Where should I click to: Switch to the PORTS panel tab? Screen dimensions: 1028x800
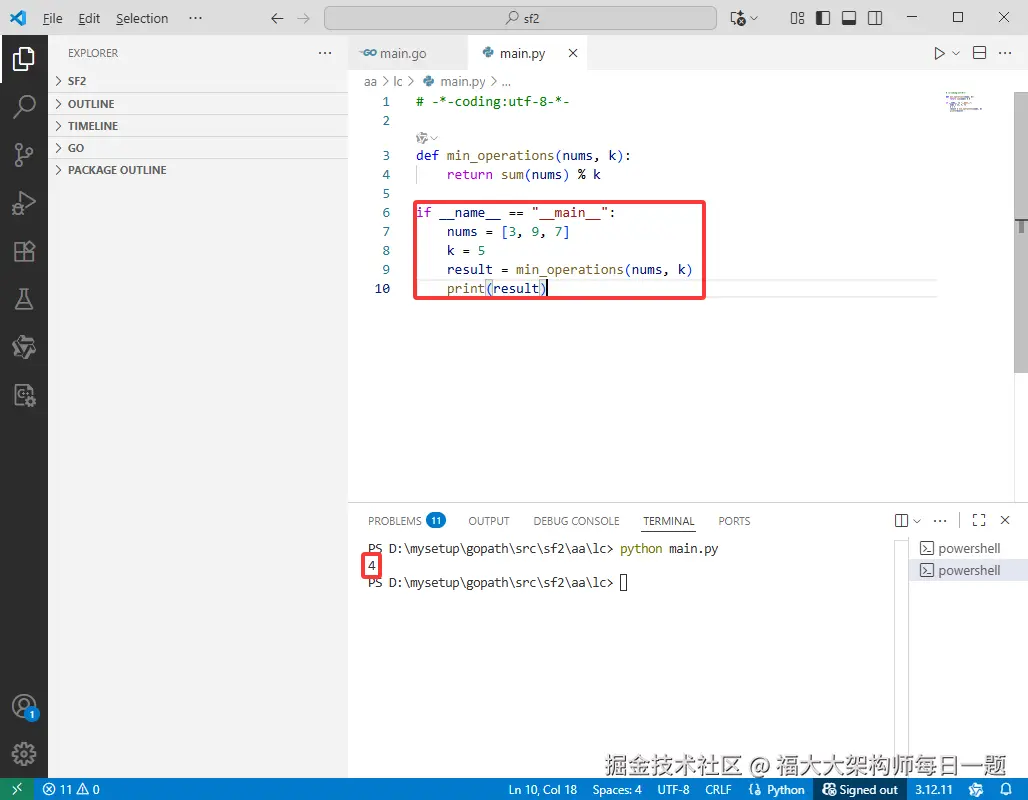tap(734, 521)
